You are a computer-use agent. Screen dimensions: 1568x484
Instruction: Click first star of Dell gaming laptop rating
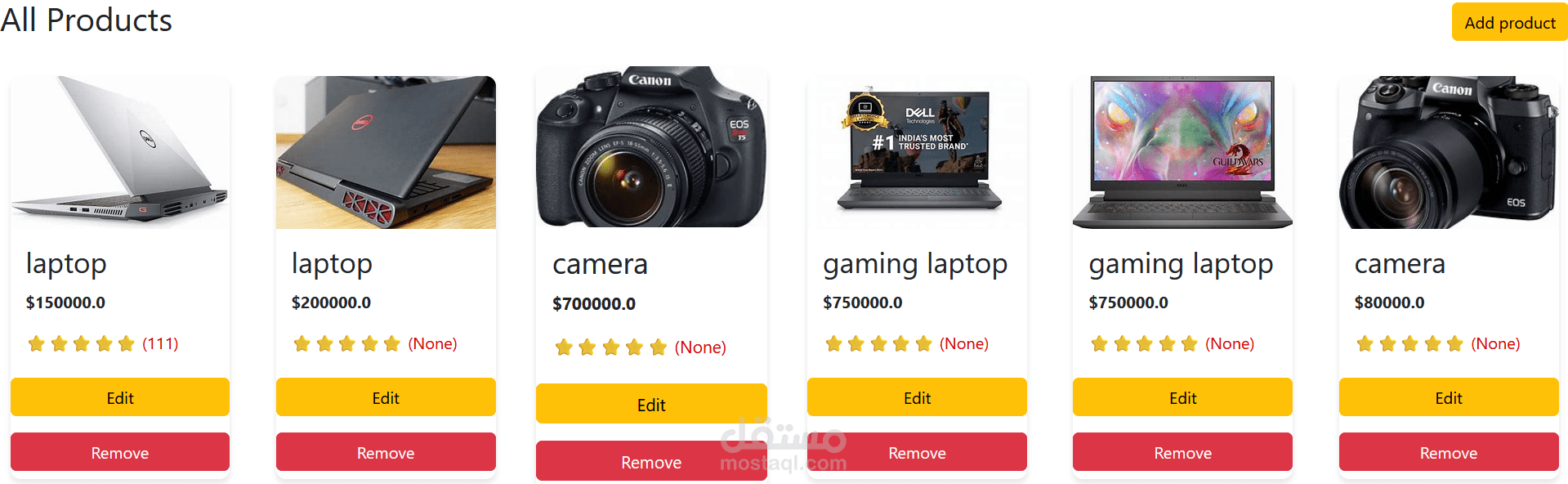point(833,343)
